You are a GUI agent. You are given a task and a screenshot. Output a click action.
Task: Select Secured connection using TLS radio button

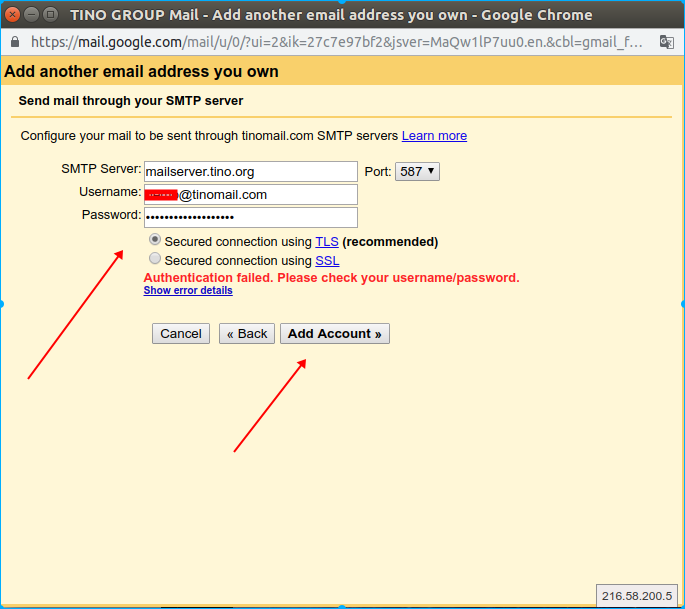point(155,239)
